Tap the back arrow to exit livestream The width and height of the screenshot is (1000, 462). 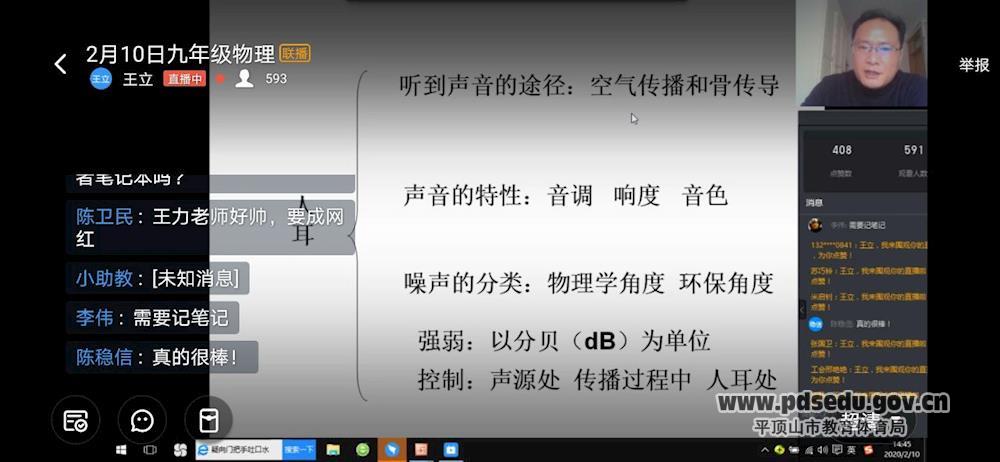pos(60,64)
